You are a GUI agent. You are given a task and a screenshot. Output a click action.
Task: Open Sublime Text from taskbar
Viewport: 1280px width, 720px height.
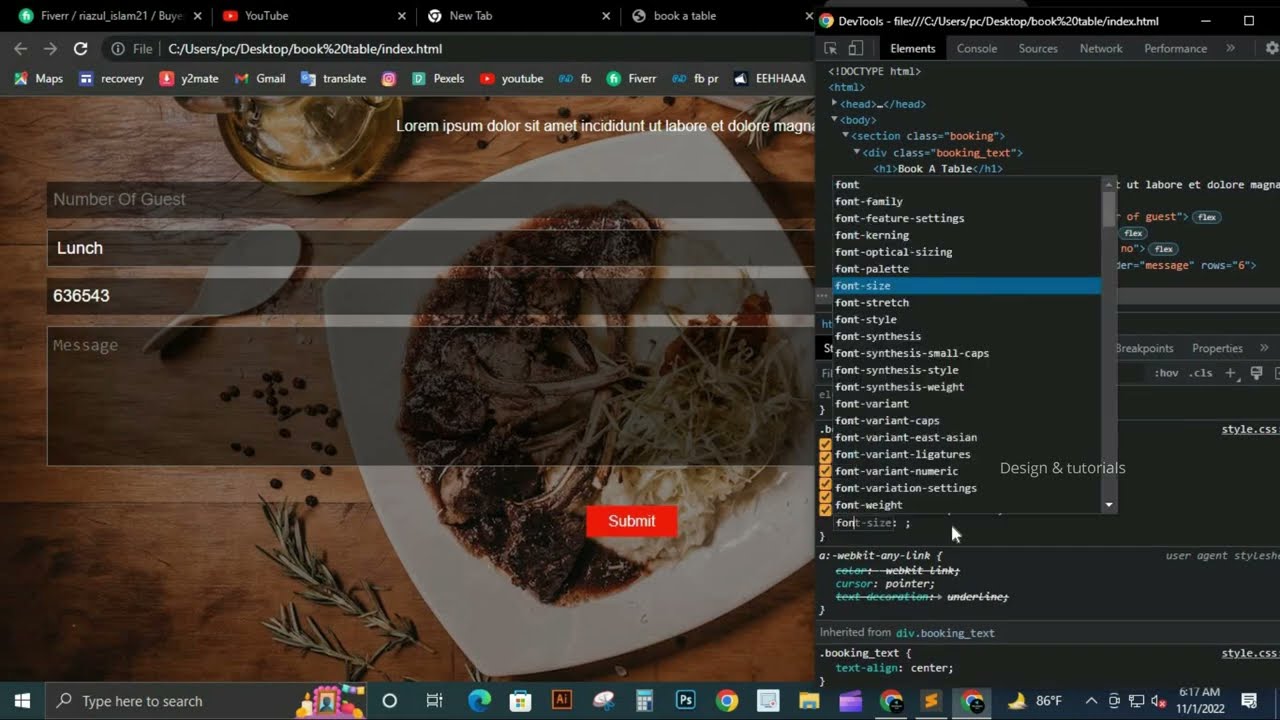pyautogui.click(x=932, y=701)
